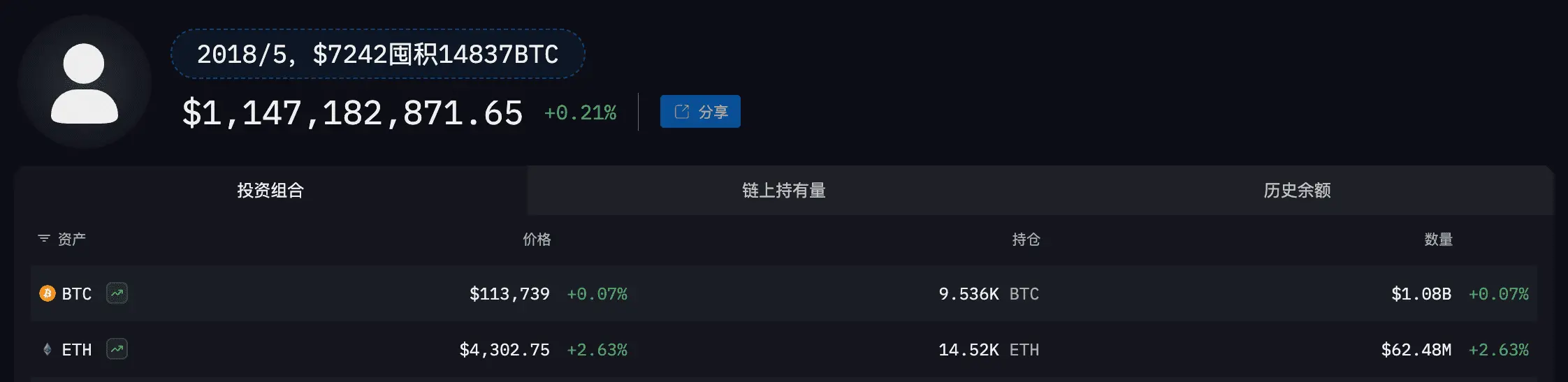Click the 2018/5 $7242 BTC label tag
The height and width of the screenshot is (382, 1568).
(377, 54)
